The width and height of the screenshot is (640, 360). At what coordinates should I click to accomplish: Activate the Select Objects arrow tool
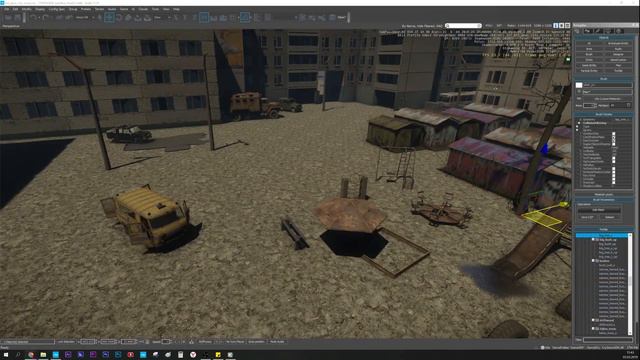100,18
